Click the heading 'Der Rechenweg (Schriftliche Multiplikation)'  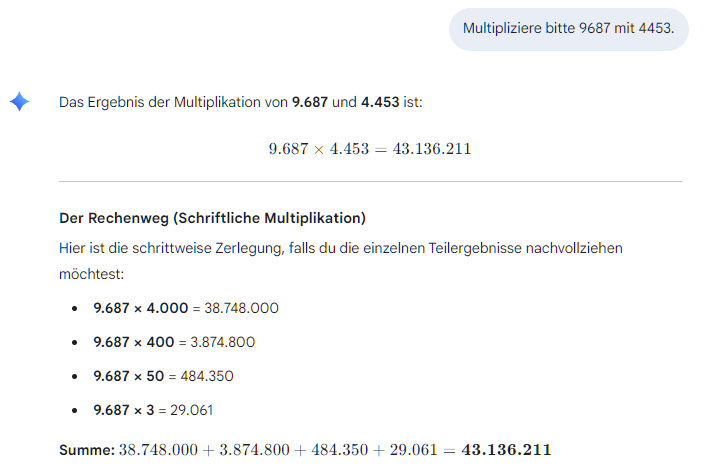pyautogui.click(x=212, y=218)
